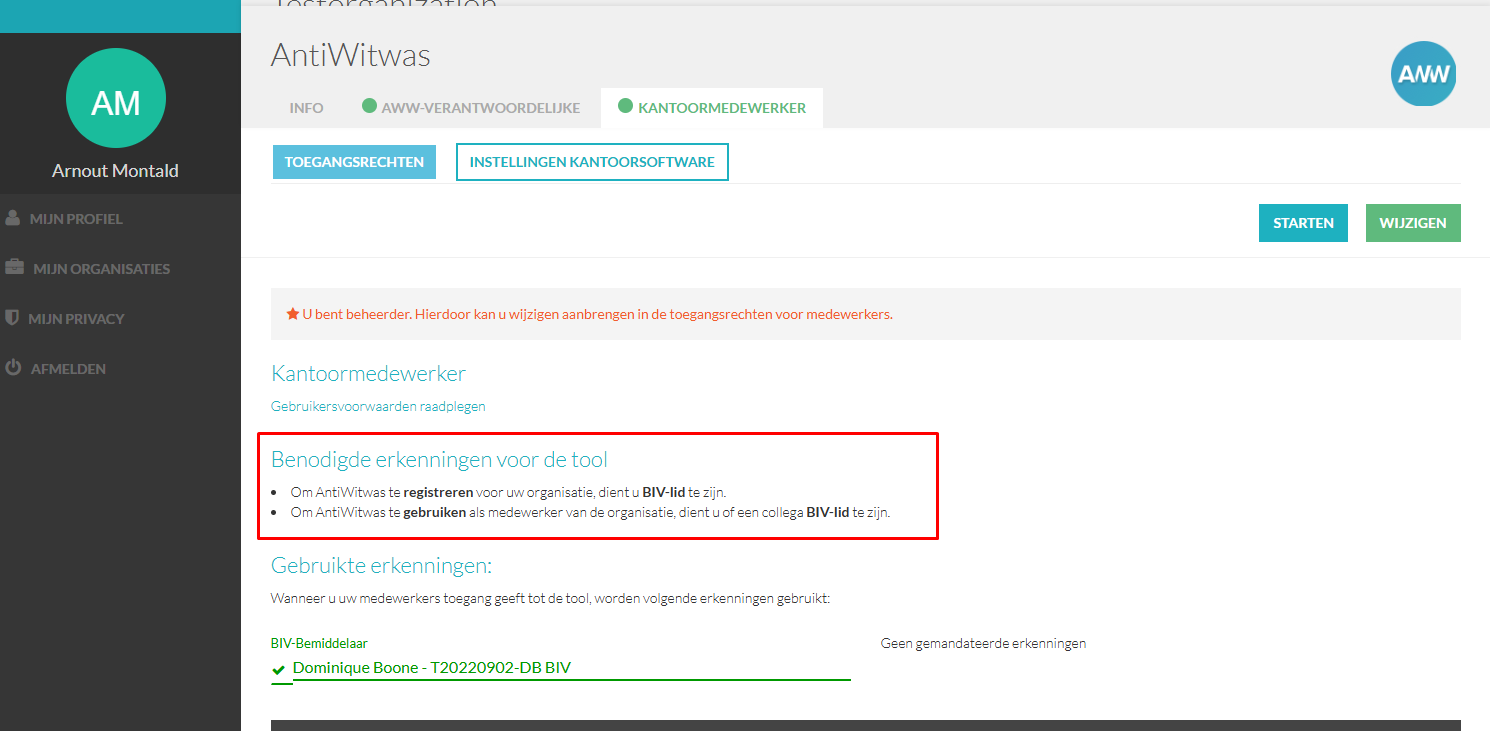Click the Toegangsrechten button
Screen dimensions: 1490x731
point(354,162)
